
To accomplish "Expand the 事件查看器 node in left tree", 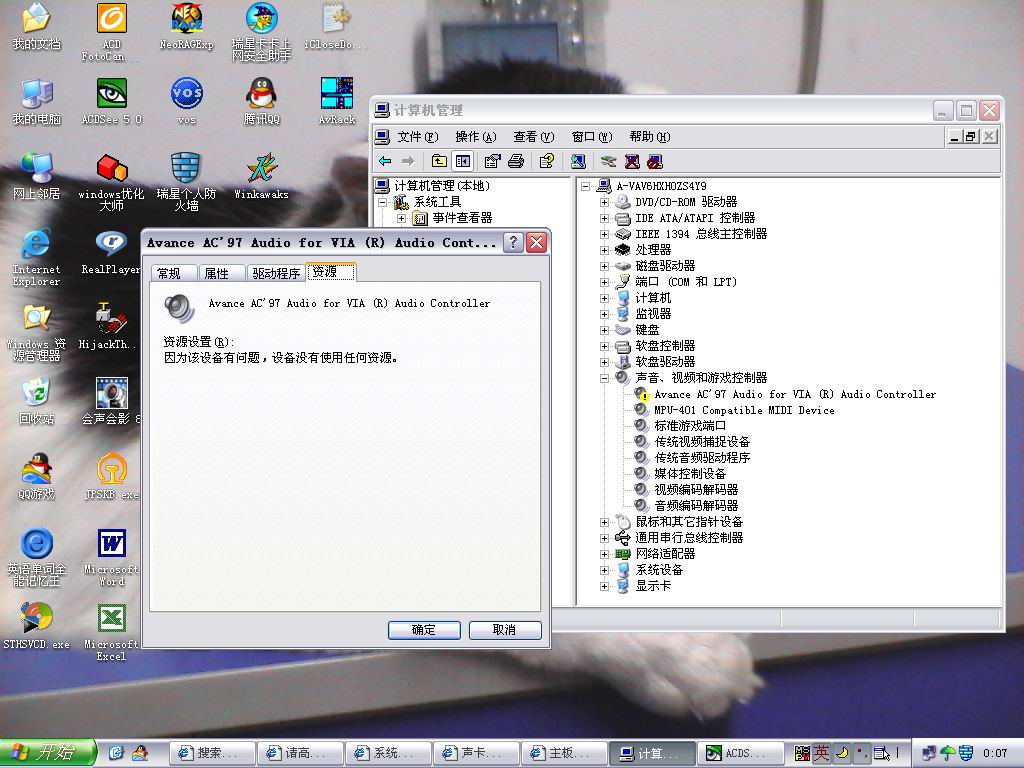I will click(402, 218).
